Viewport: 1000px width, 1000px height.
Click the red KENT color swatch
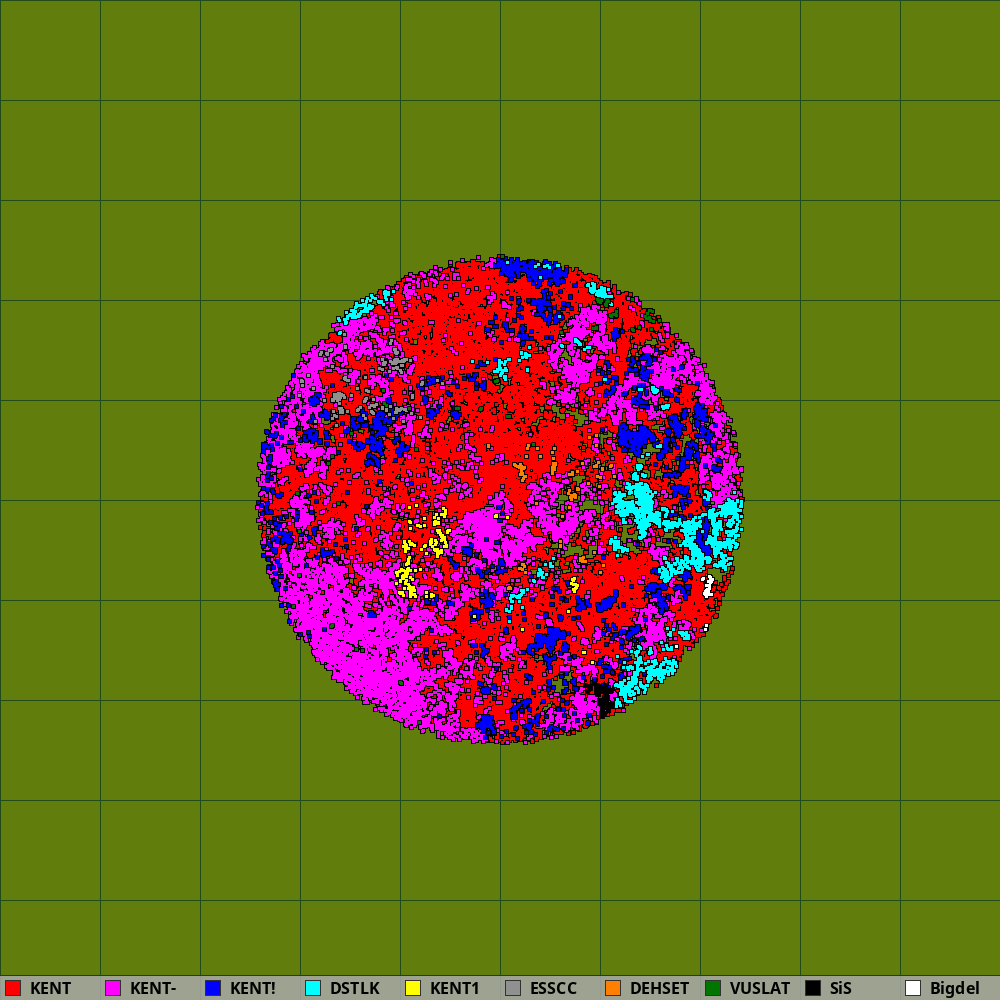tap(13, 988)
